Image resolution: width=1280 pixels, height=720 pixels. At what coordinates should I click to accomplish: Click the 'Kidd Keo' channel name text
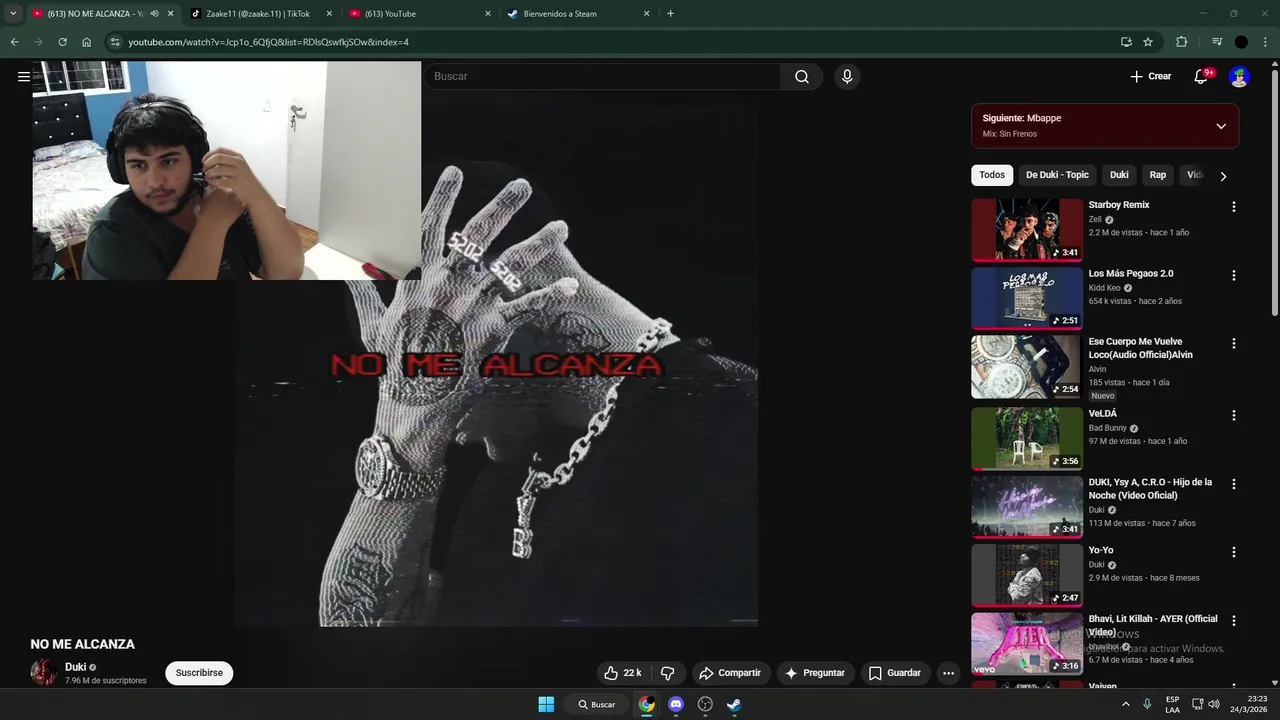[x=1105, y=288]
